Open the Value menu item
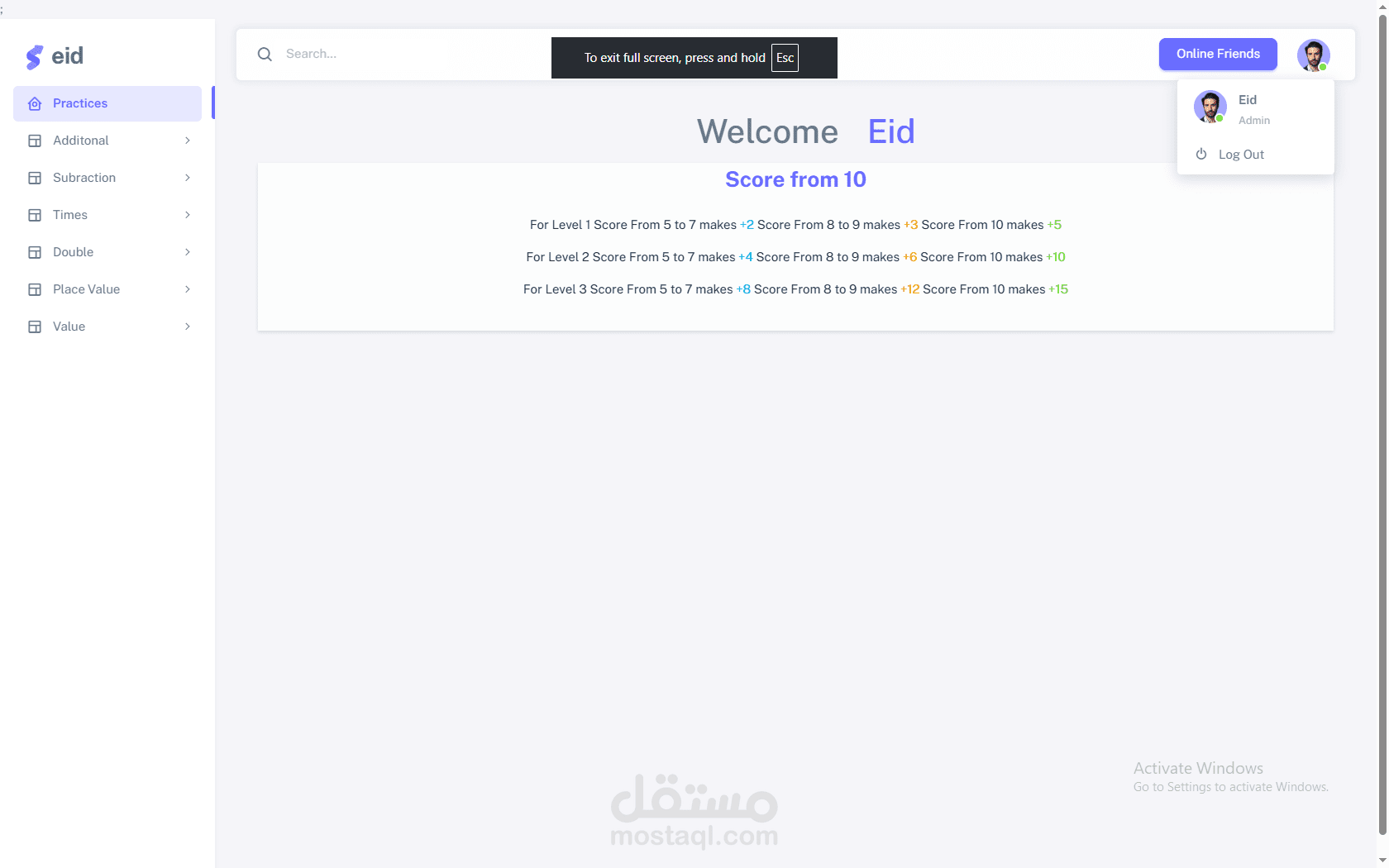 (107, 327)
